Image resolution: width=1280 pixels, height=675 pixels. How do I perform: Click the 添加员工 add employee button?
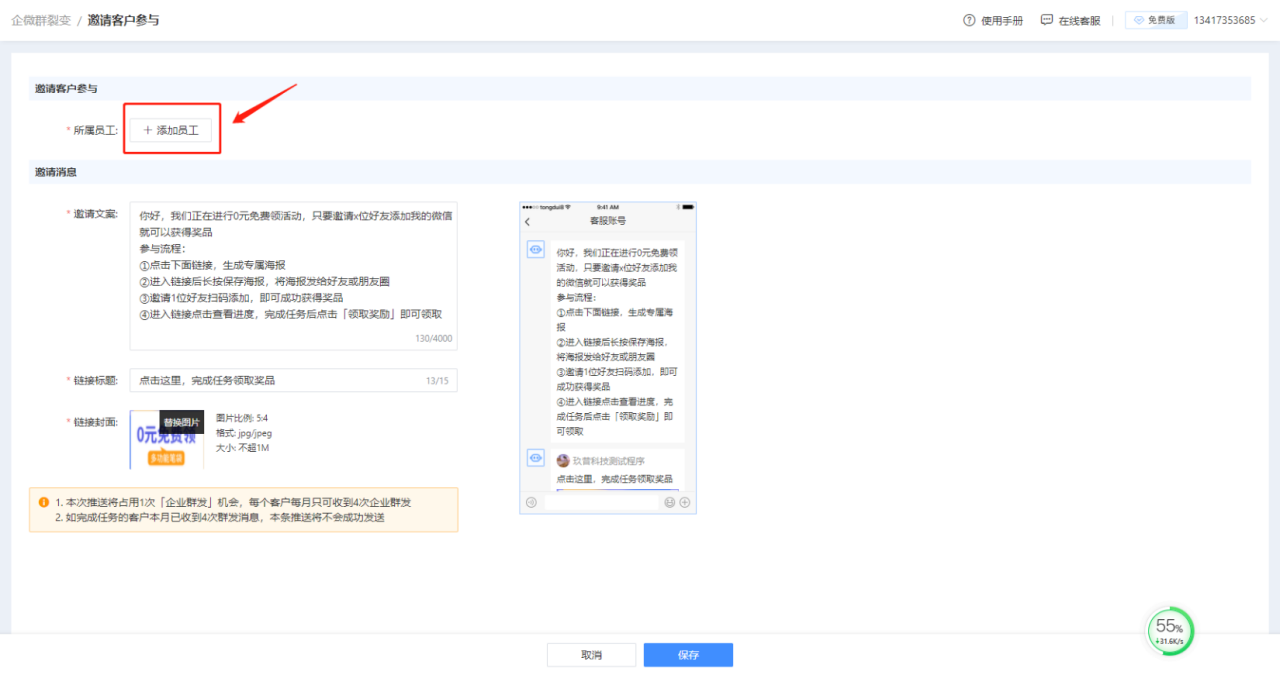pos(171,128)
